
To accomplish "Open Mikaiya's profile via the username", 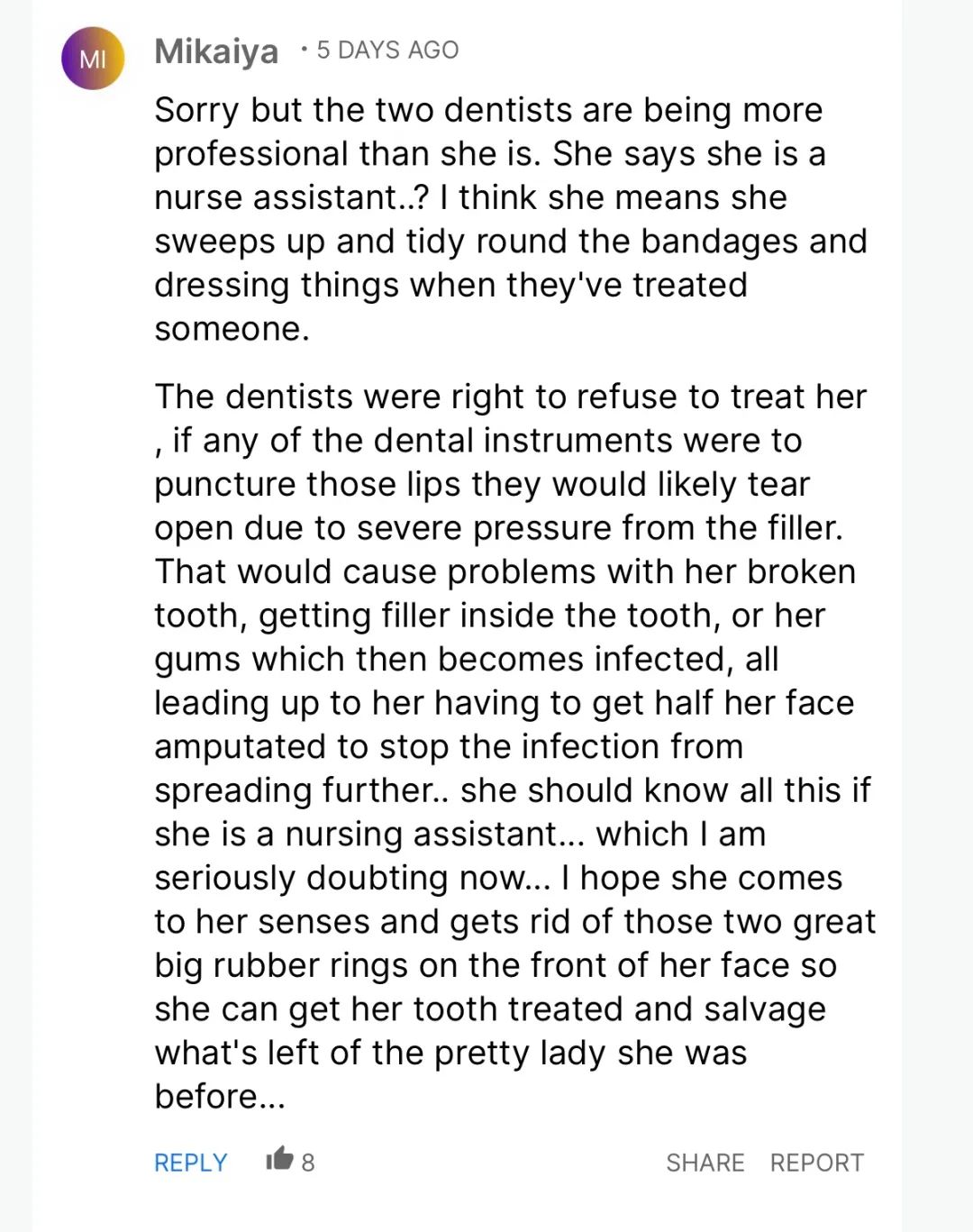I will click(216, 51).
